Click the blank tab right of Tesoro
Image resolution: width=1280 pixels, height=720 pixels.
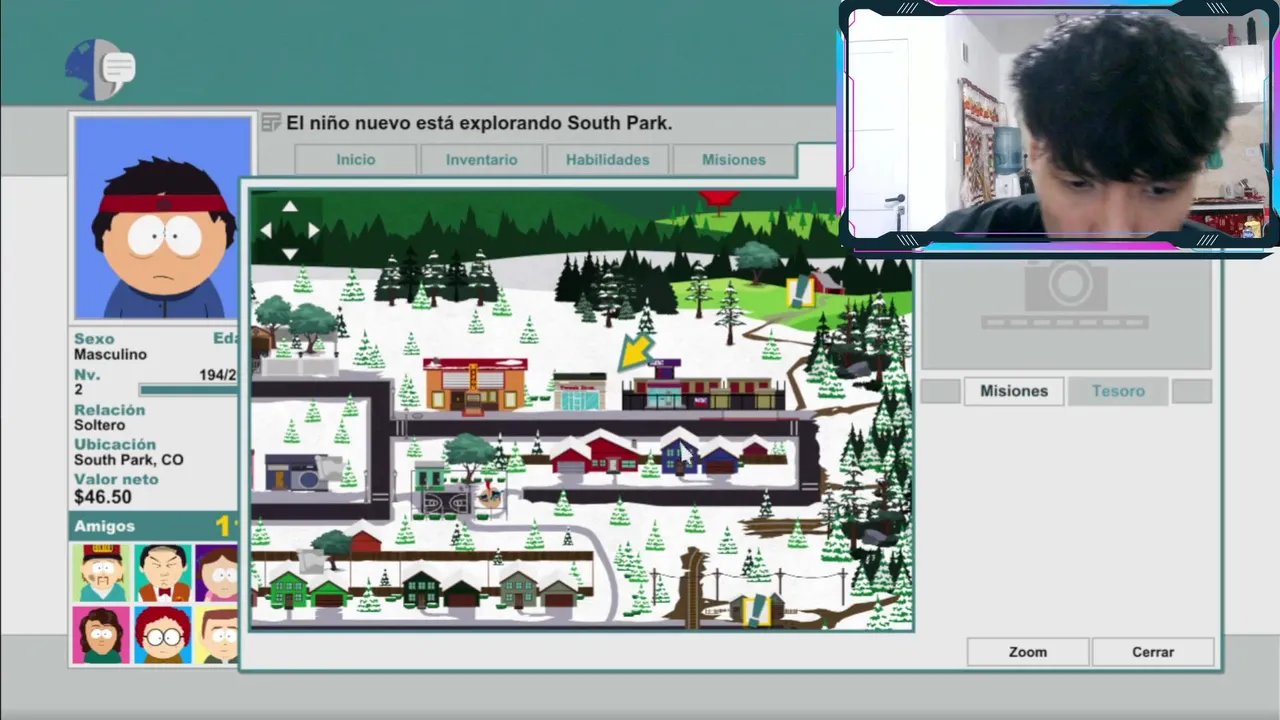(x=1192, y=391)
